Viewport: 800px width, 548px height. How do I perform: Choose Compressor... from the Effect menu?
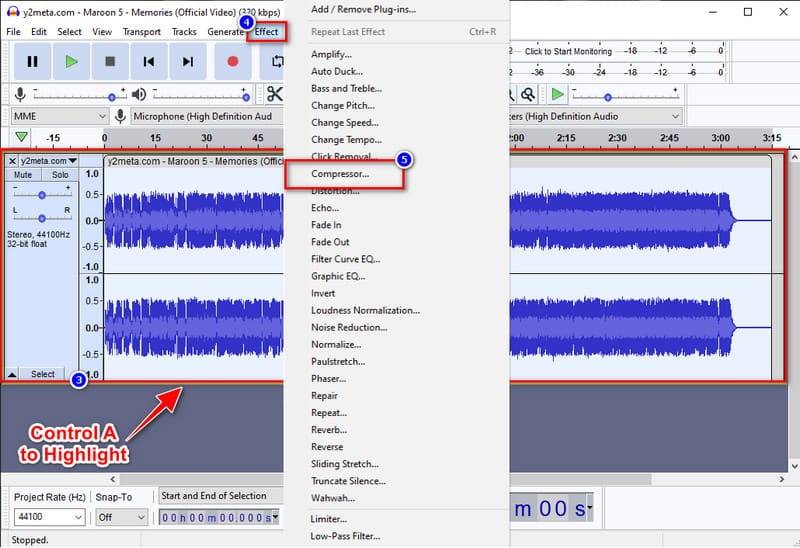(340, 174)
